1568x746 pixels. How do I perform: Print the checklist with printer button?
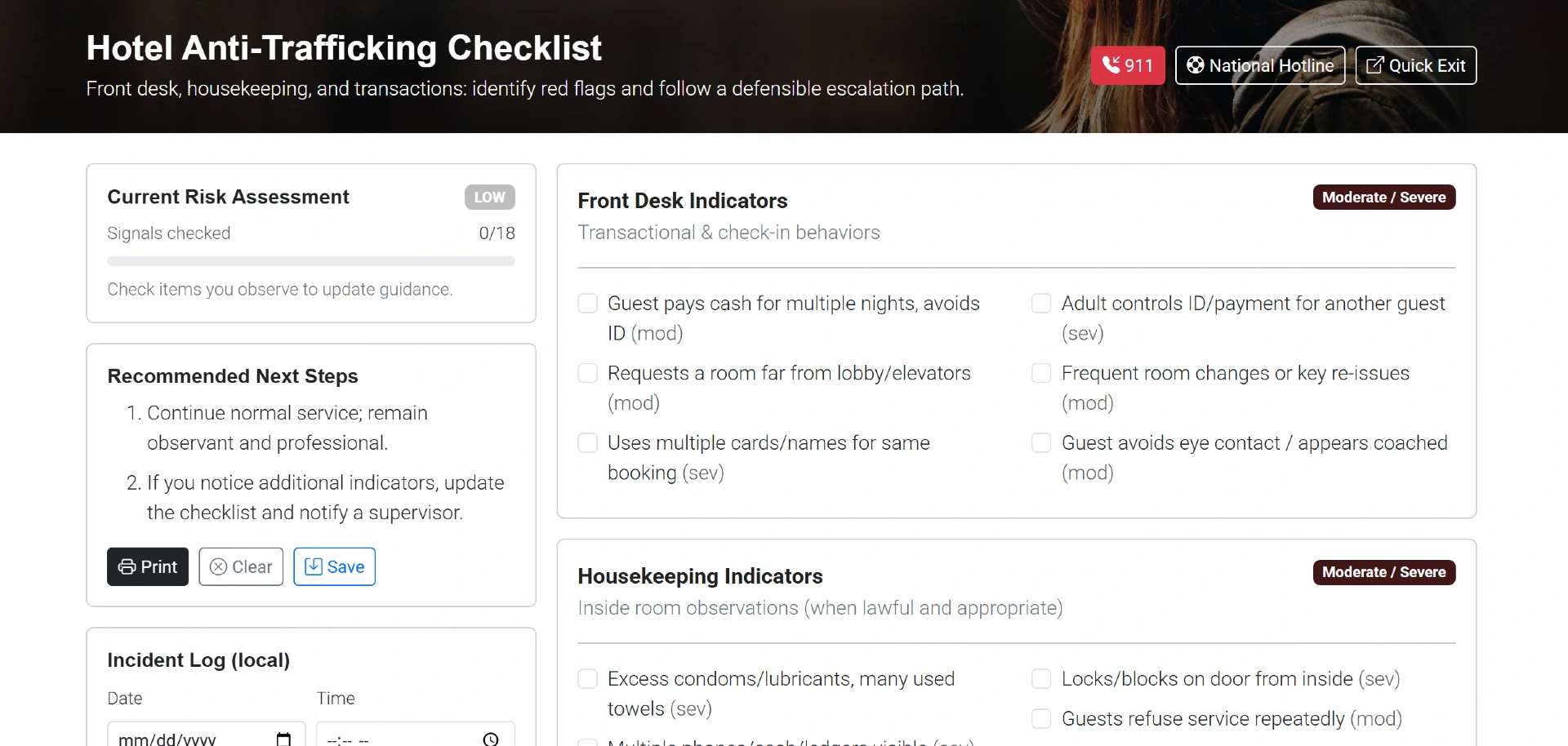(x=148, y=566)
